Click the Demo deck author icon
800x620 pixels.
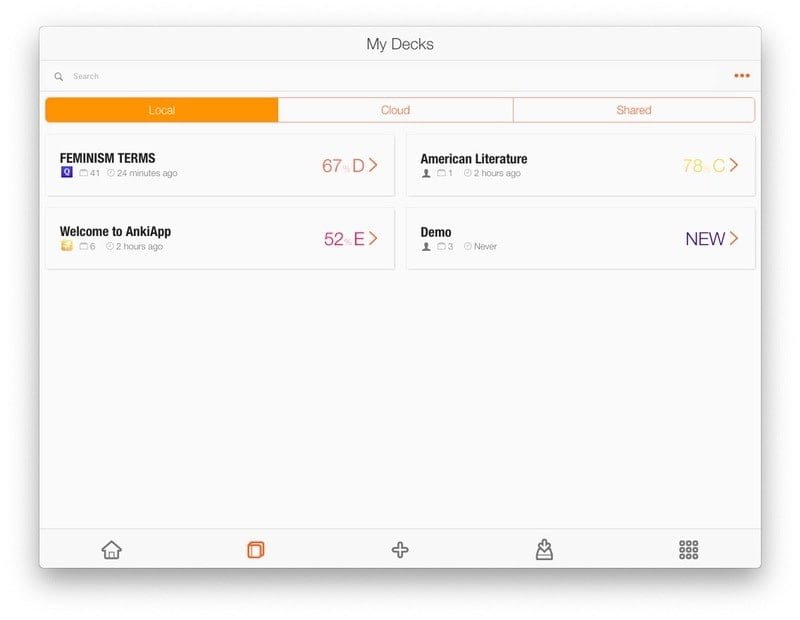[x=426, y=246]
